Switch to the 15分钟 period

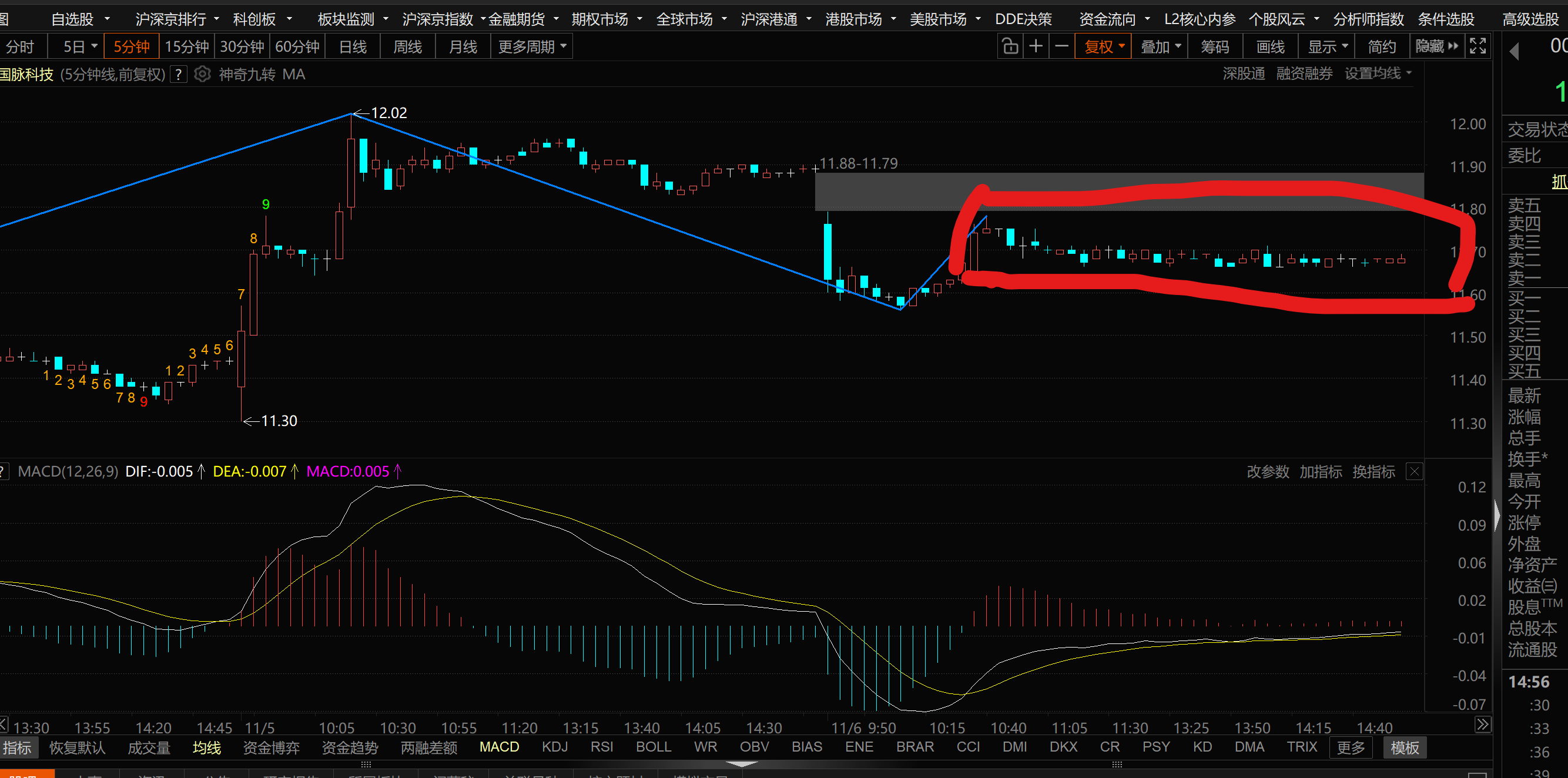click(x=187, y=47)
